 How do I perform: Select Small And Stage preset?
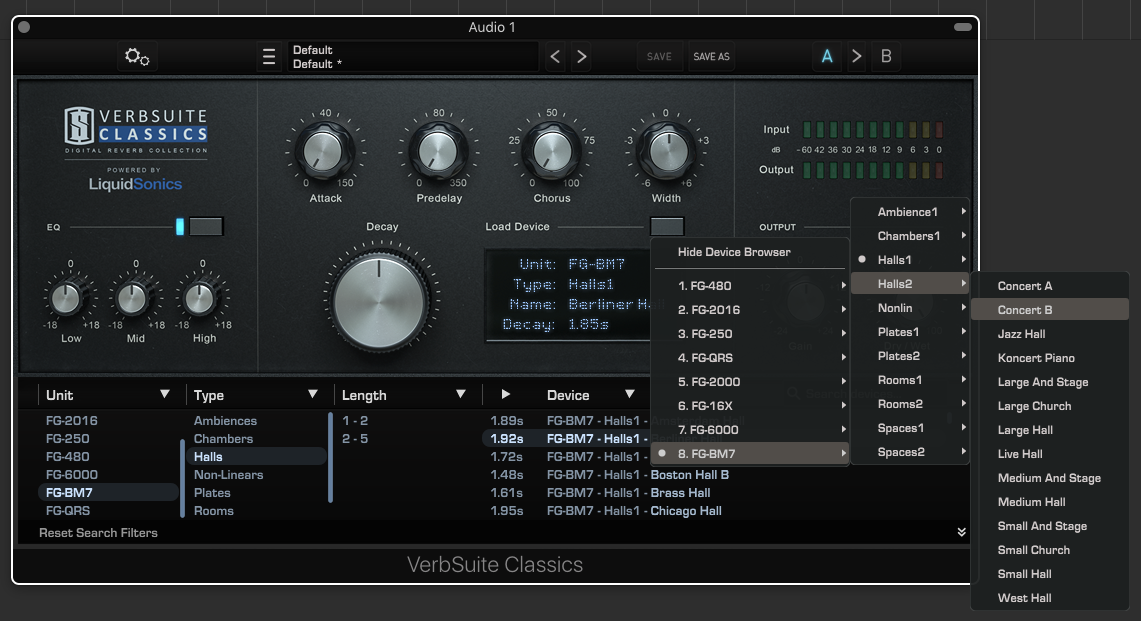(1050, 526)
